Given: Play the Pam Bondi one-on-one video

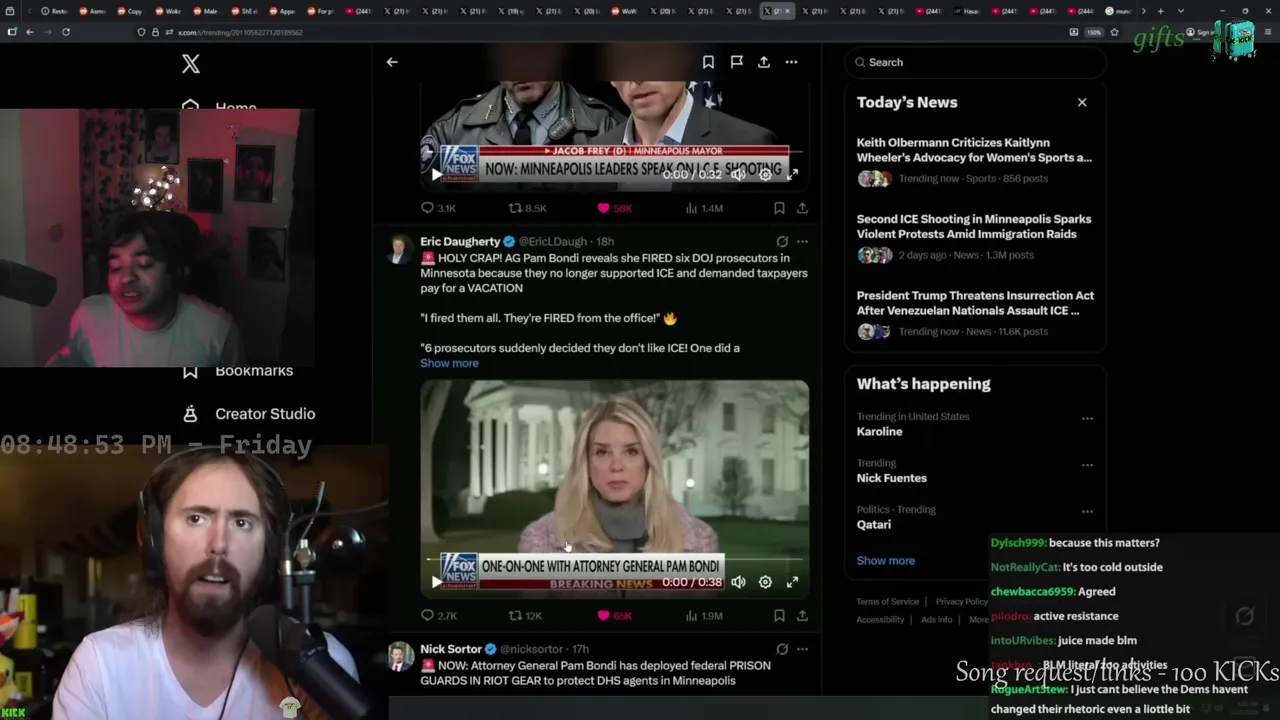Looking at the screenshot, I should [436, 582].
